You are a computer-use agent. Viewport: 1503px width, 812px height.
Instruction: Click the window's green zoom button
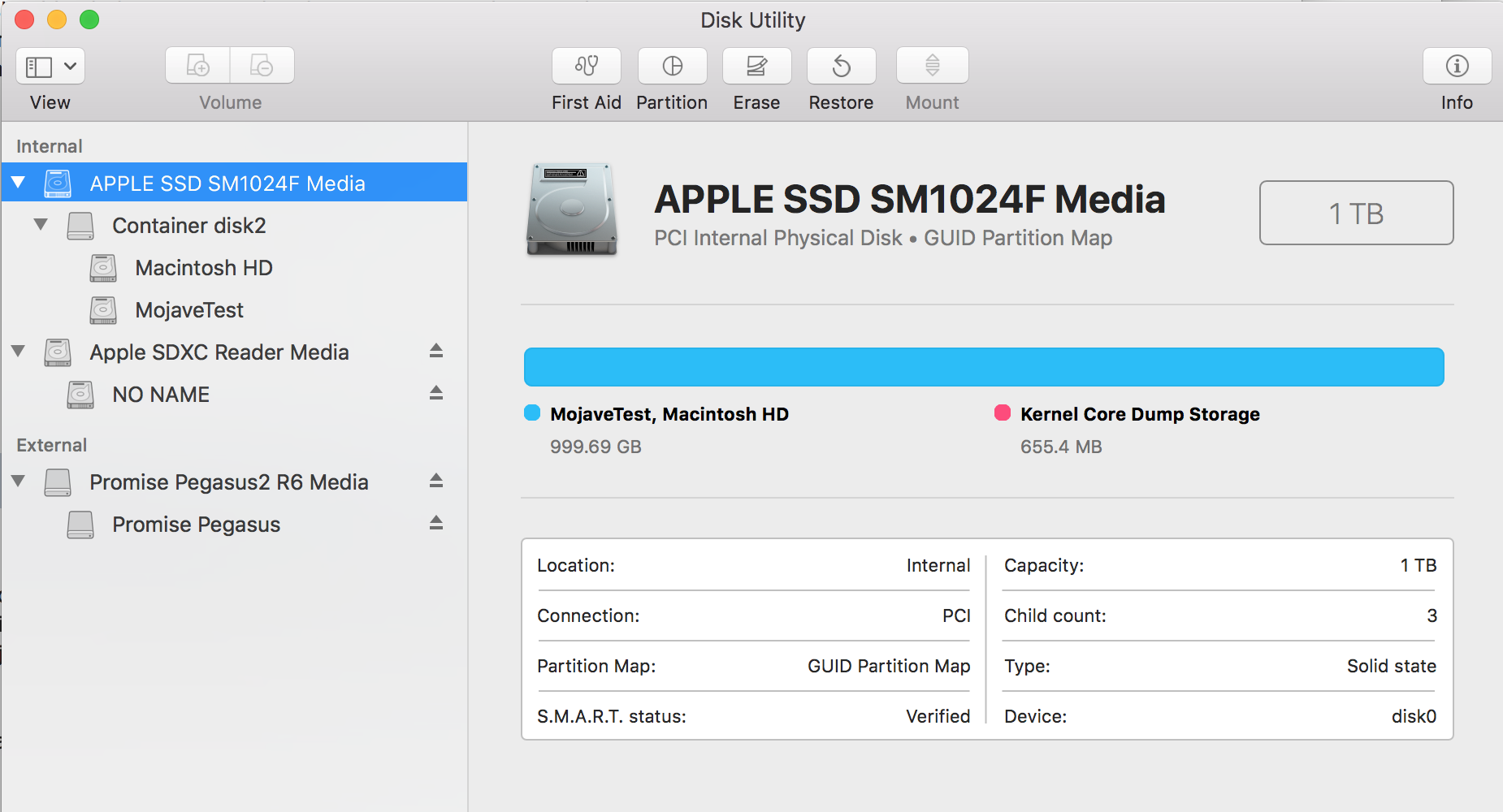pos(89,19)
